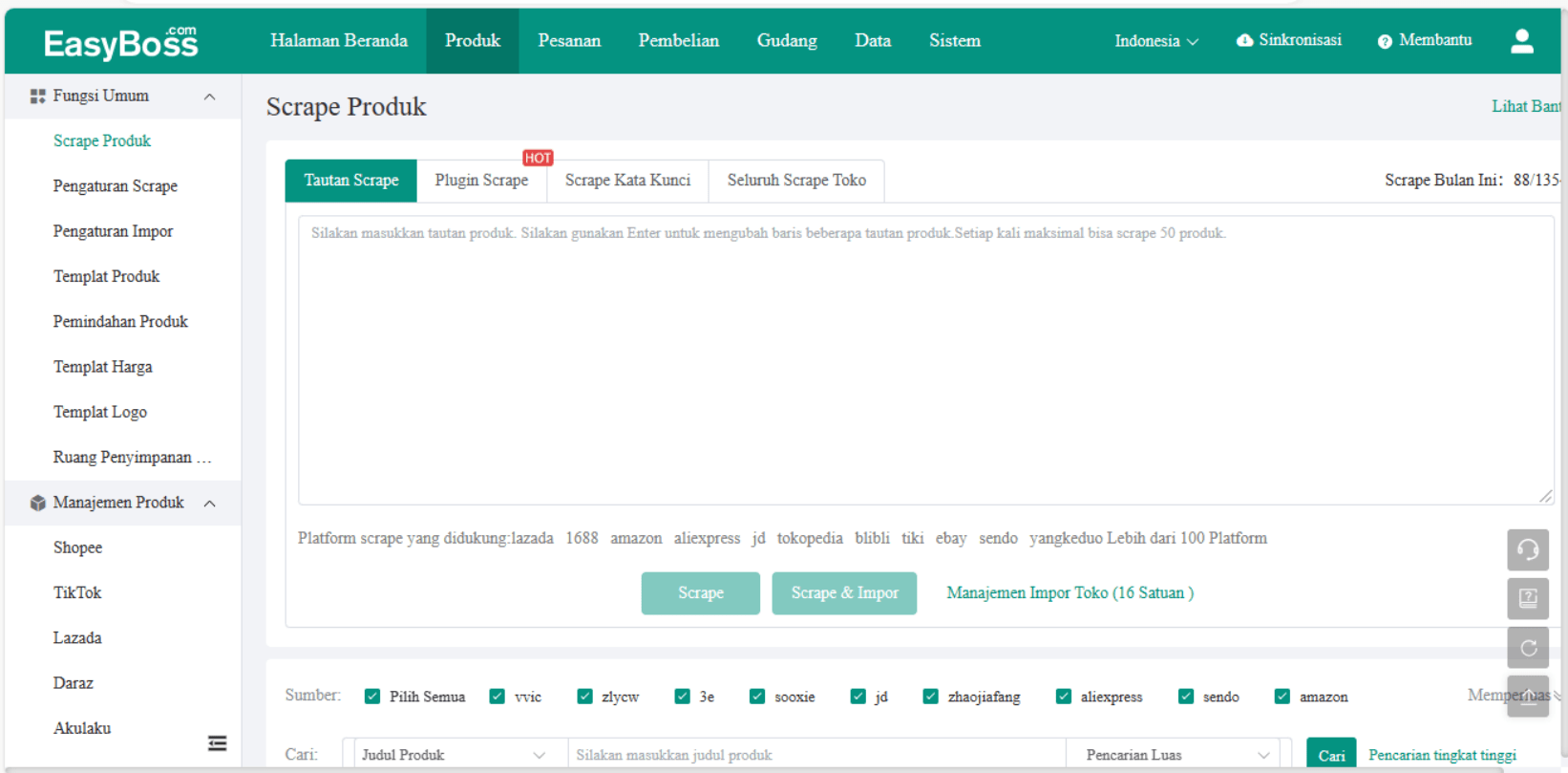
Task: Open Pengaturan Scrape in sidebar
Action: (116, 186)
